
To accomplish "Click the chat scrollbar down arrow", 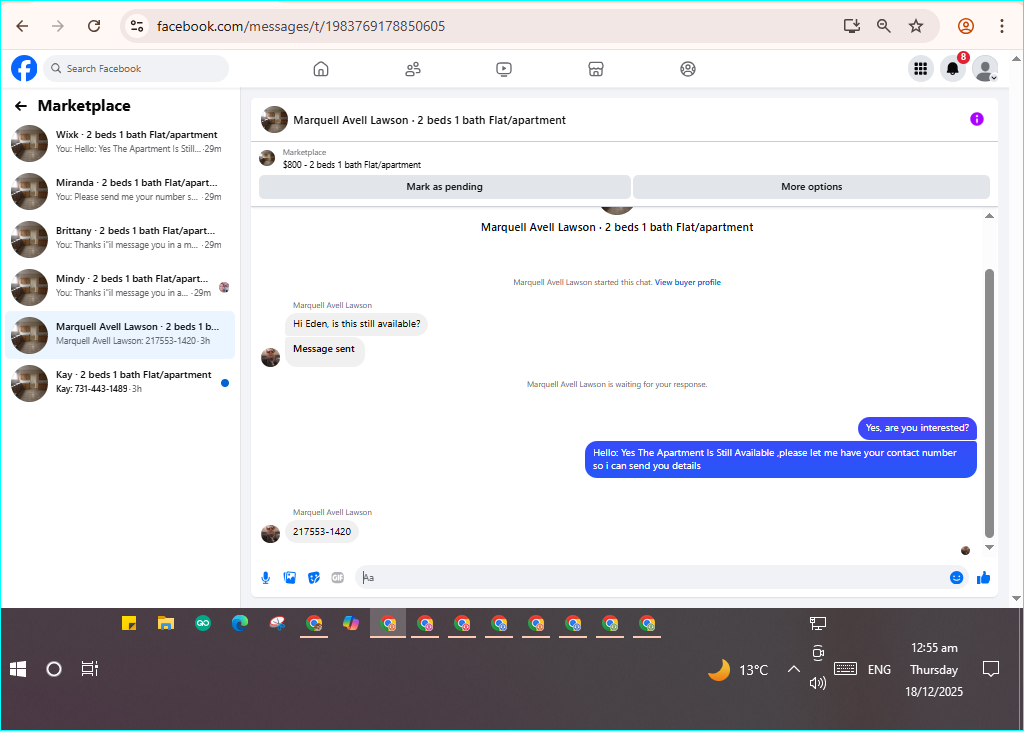I will tap(989, 547).
